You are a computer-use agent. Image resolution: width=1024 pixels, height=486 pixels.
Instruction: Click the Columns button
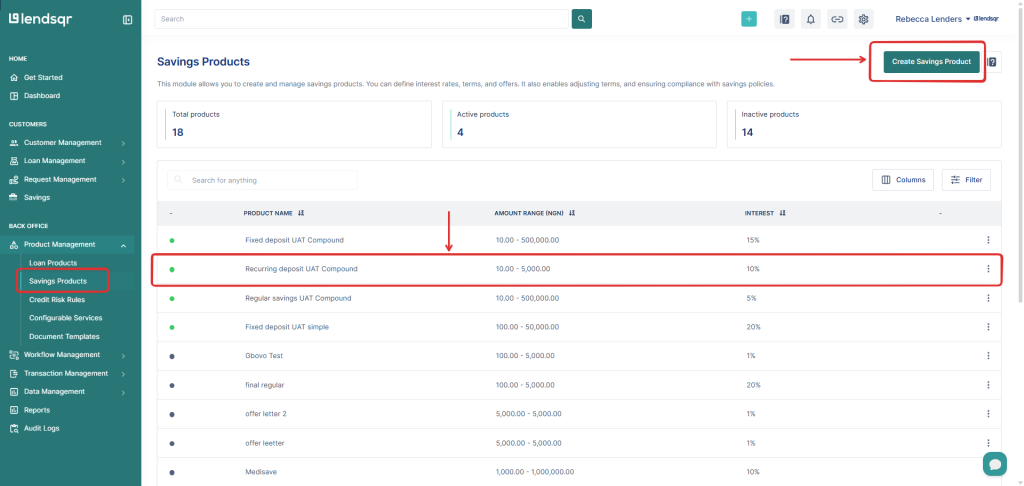(903, 180)
